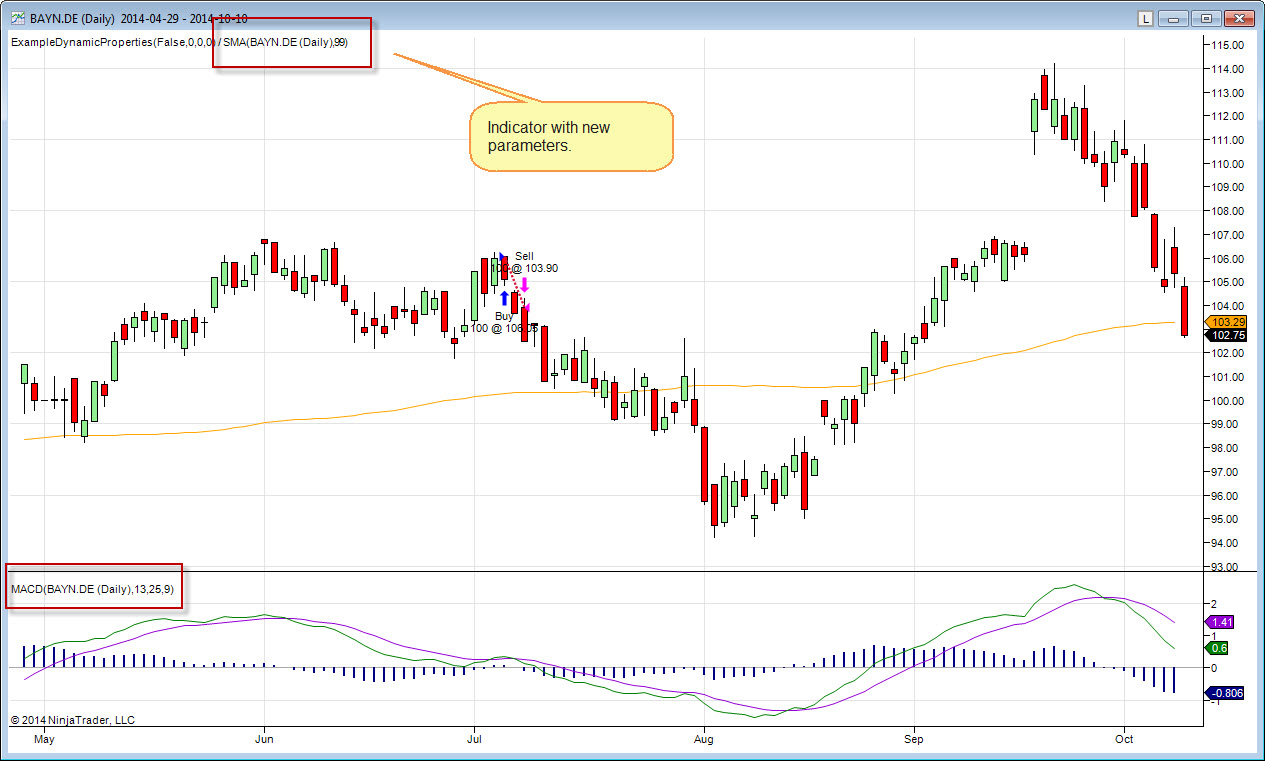1265x761 pixels.
Task: Click the "May" label on the time axis
Action: click(x=44, y=742)
